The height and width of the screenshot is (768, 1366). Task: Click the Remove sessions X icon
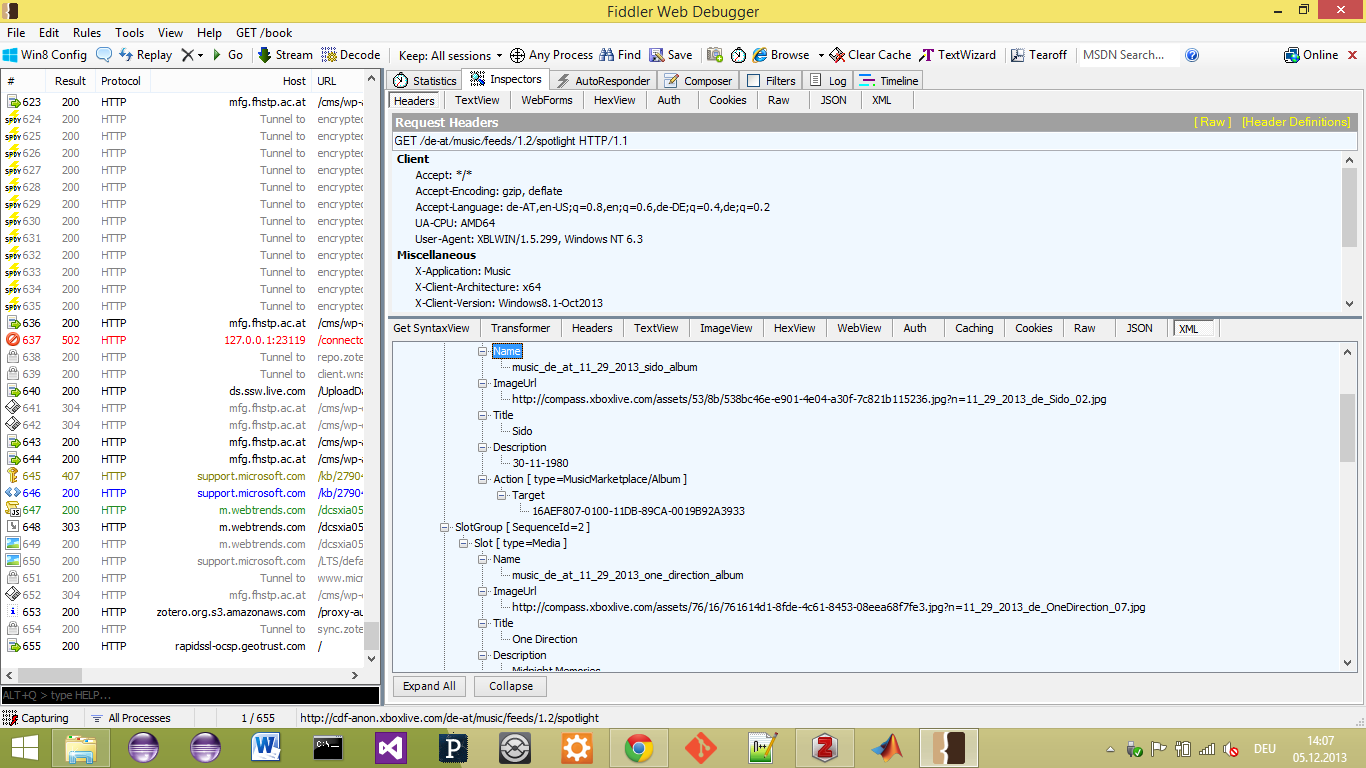point(187,55)
